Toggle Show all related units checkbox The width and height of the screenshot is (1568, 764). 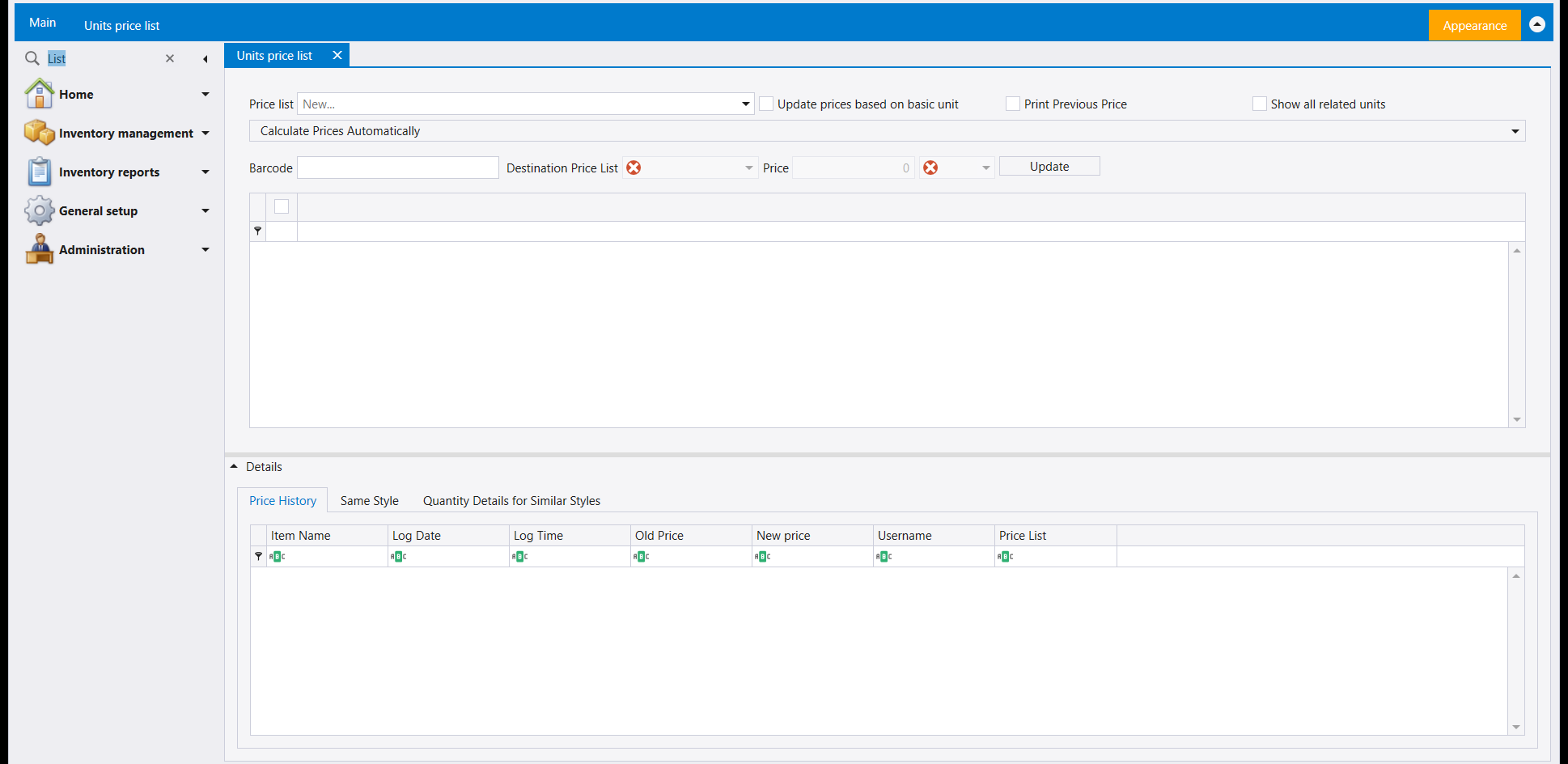click(x=1260, y=104)
